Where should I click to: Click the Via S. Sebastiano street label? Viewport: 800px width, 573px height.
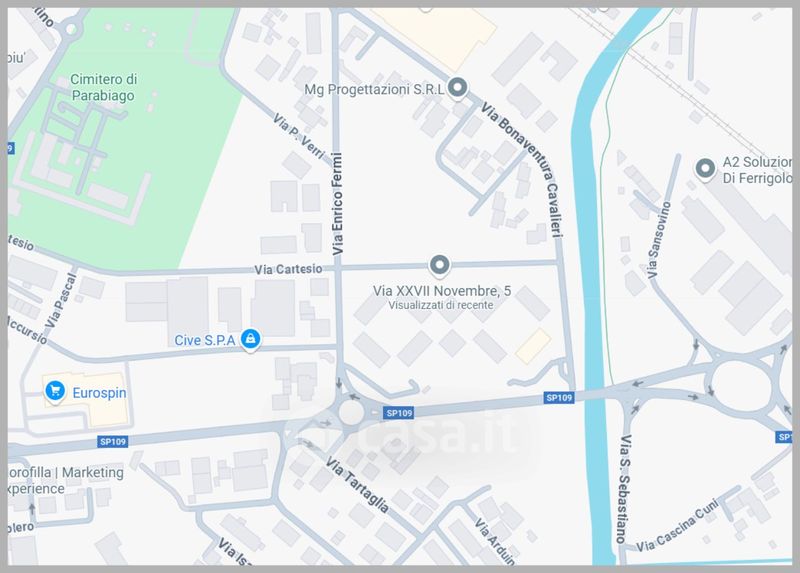624,489
